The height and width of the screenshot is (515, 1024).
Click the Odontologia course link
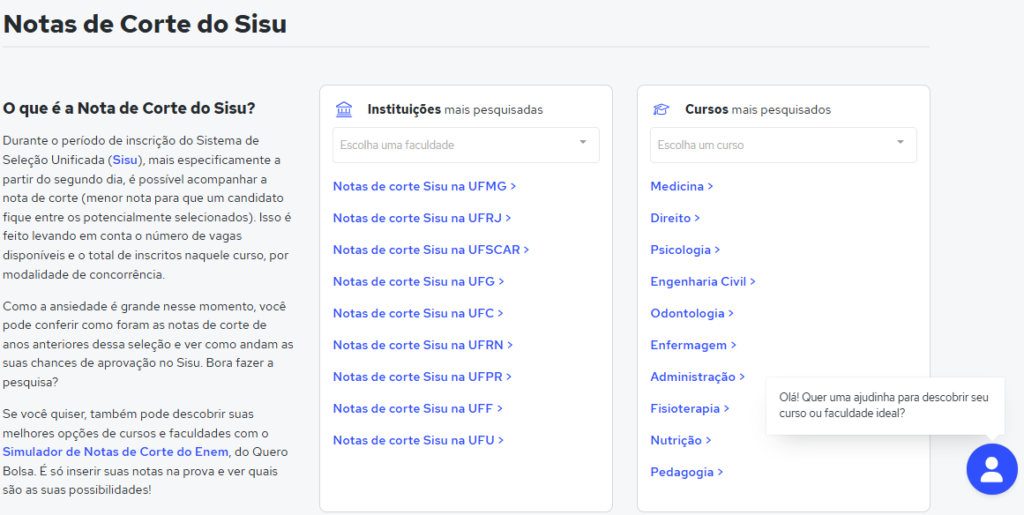(x=691, y=313)
